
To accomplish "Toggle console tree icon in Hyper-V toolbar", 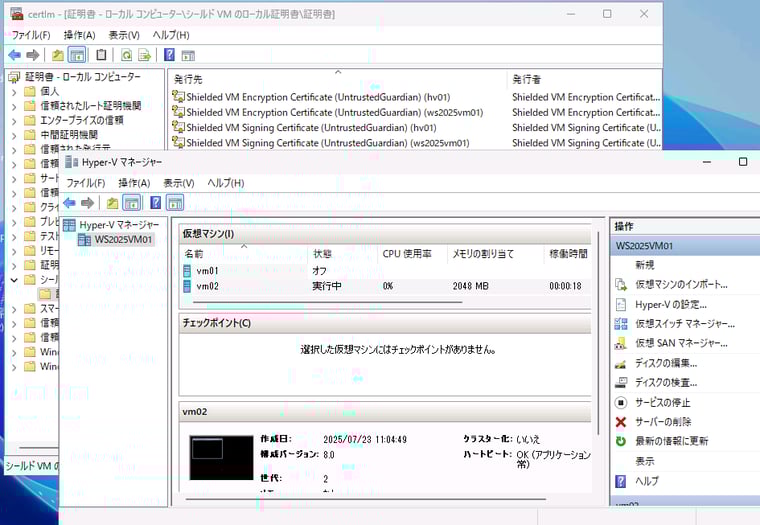I will tap(132, 203).
